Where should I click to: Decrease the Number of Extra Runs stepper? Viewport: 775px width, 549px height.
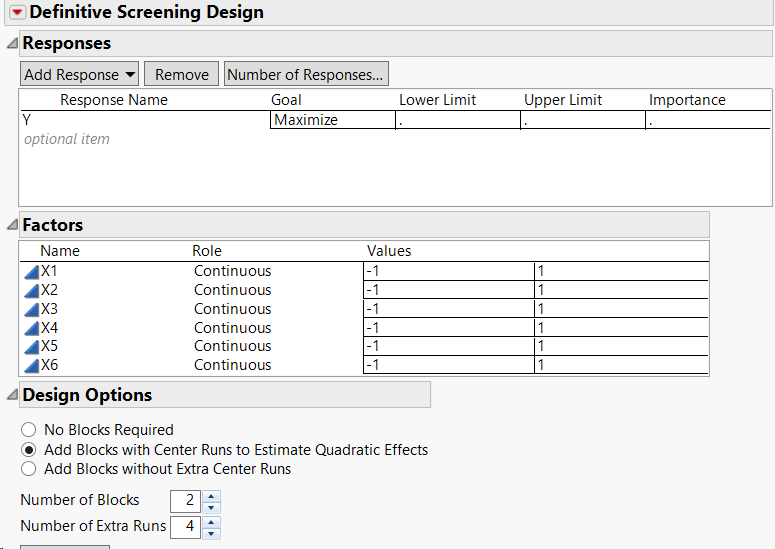(x=211, y=533)
